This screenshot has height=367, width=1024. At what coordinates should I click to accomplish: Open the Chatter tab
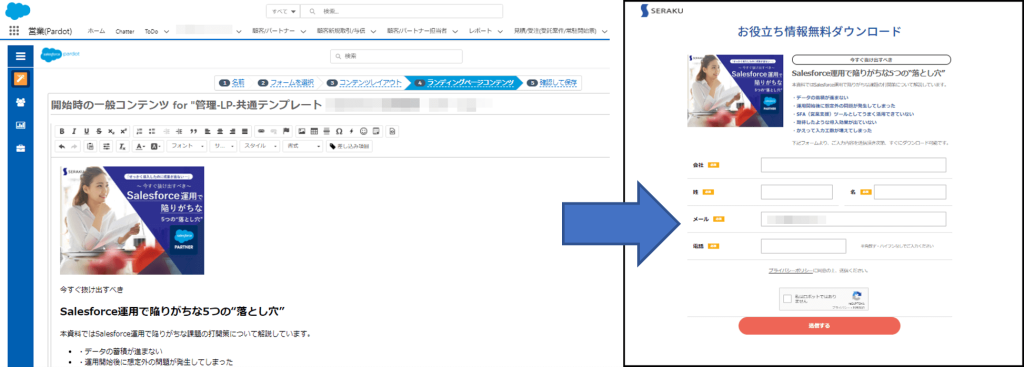pos(124,31)
